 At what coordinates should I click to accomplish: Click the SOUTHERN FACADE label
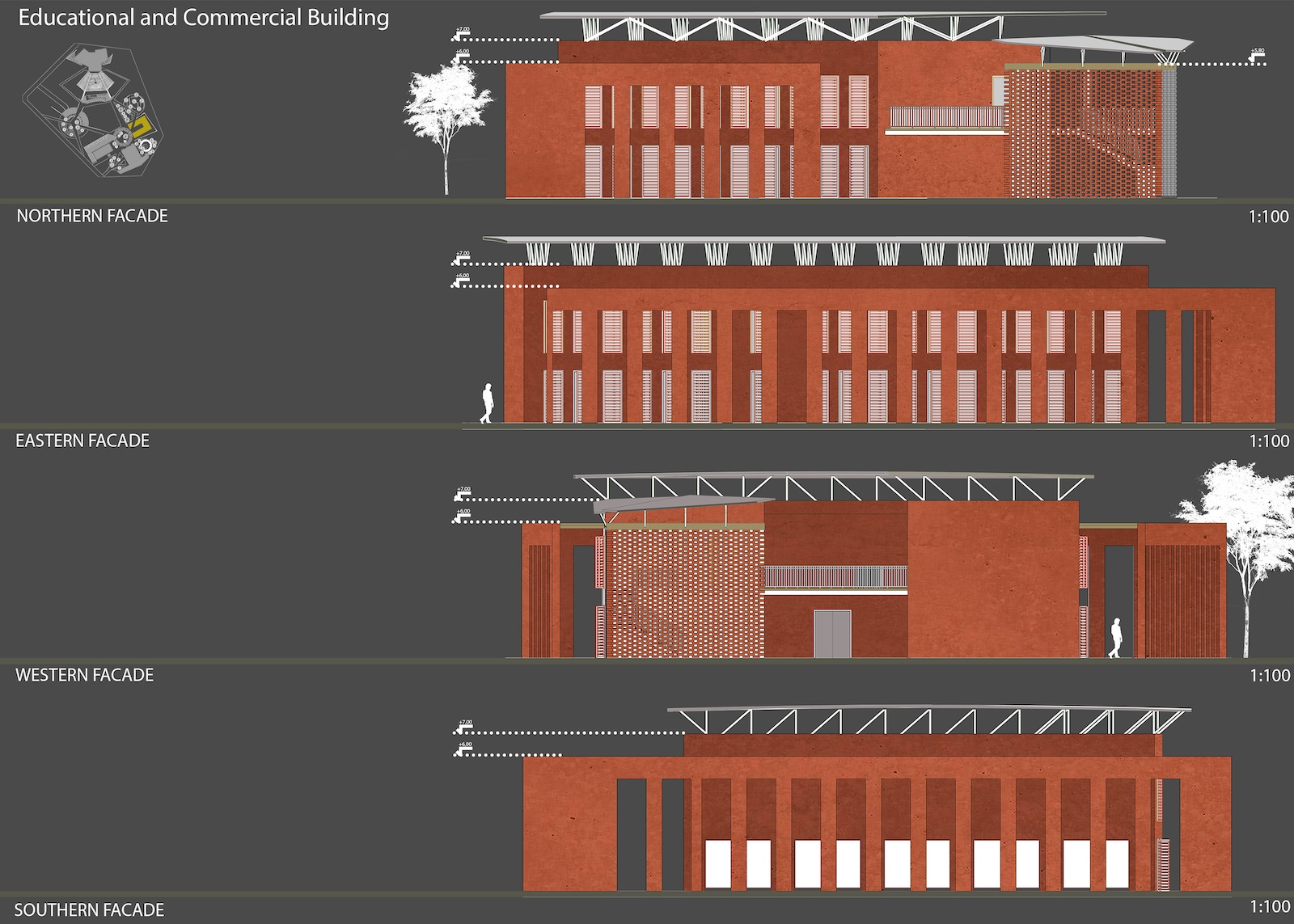89,909
